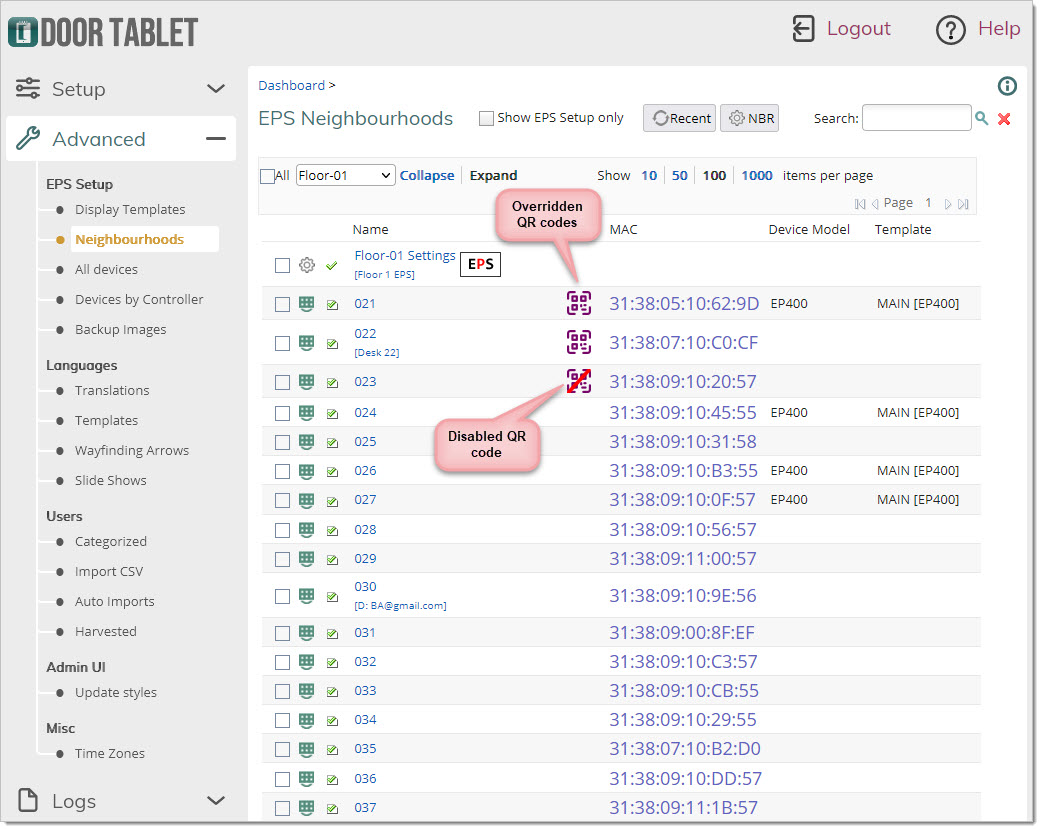Click the QR code icon for device 021

(x=579, y=304)
